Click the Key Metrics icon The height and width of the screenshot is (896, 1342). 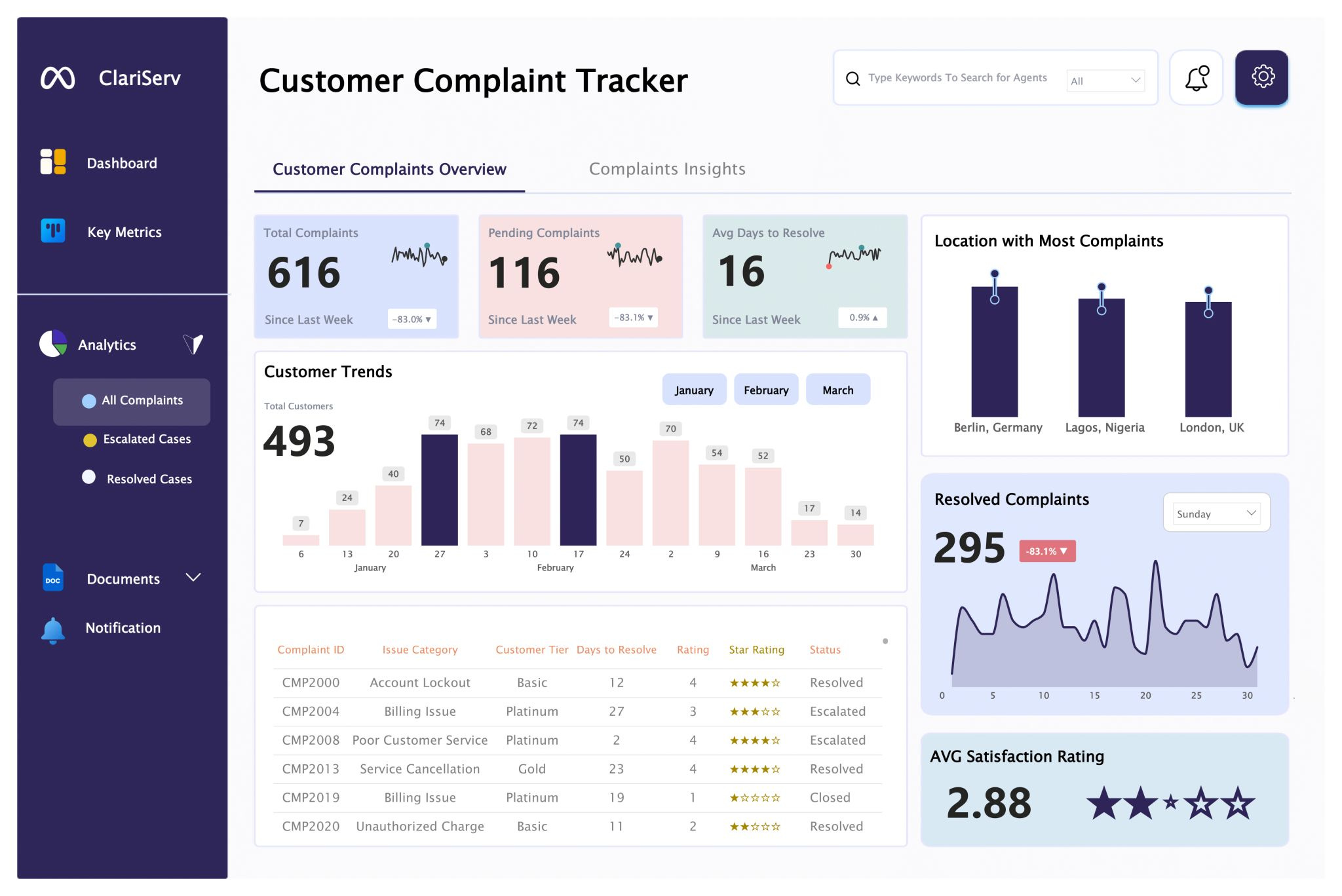point(53,231)
